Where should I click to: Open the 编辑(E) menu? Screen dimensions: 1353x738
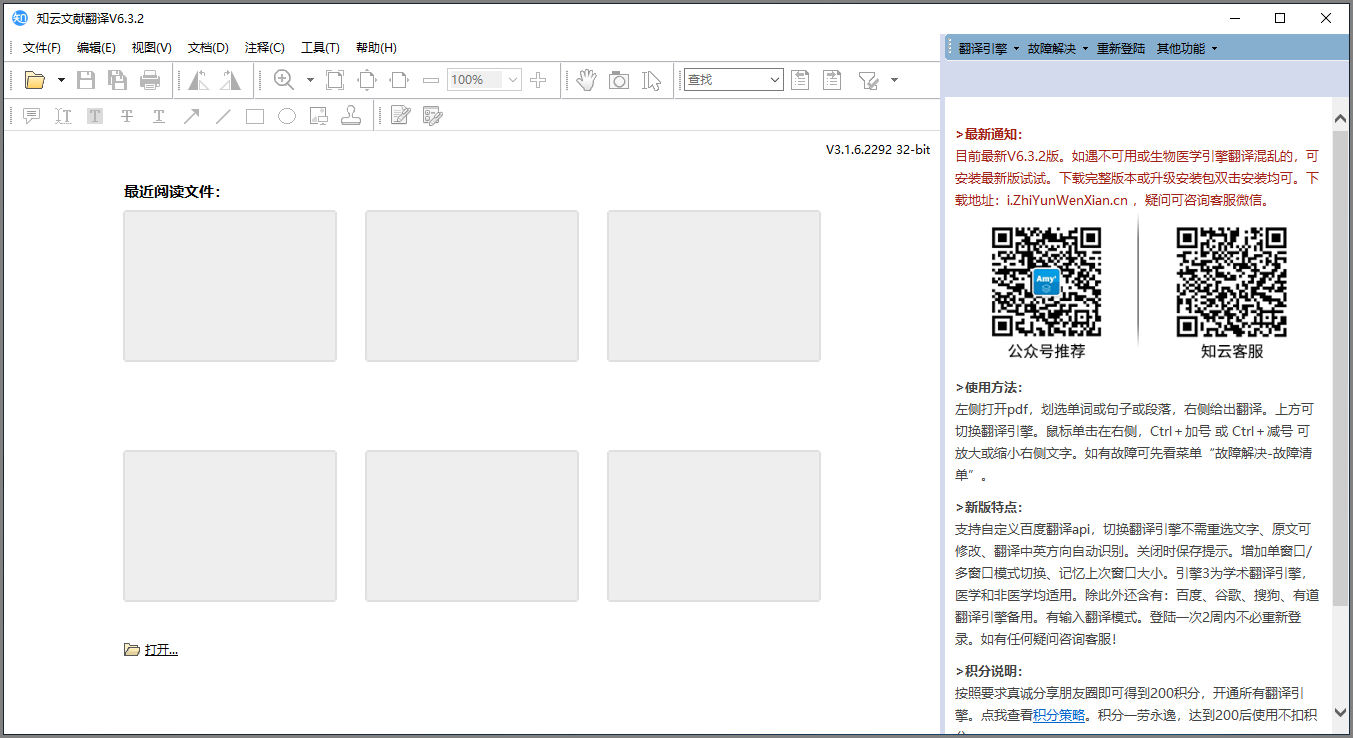pos(96,48)
